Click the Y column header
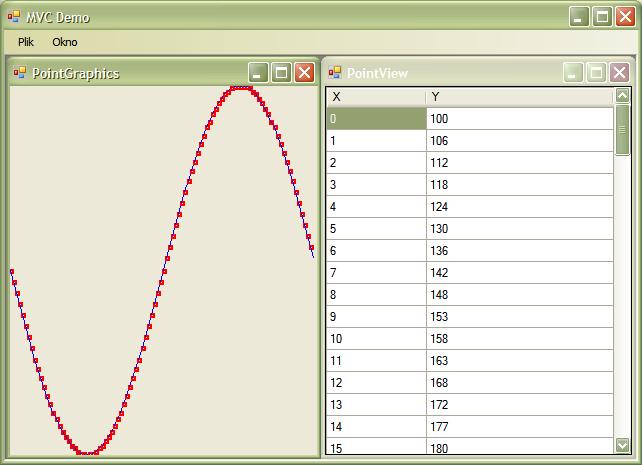The image size is (642, 465). [x=519, y=97]
